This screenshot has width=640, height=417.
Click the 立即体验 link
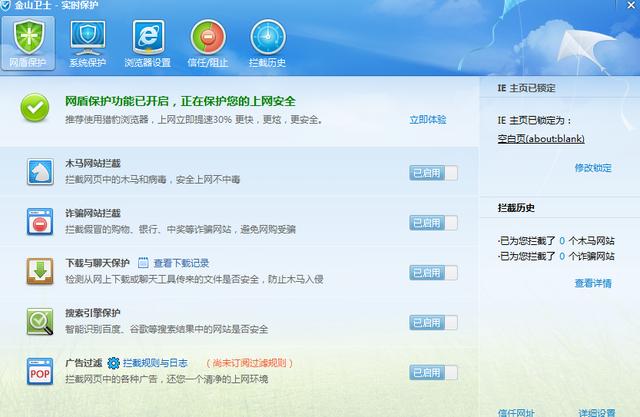(428, 120)
